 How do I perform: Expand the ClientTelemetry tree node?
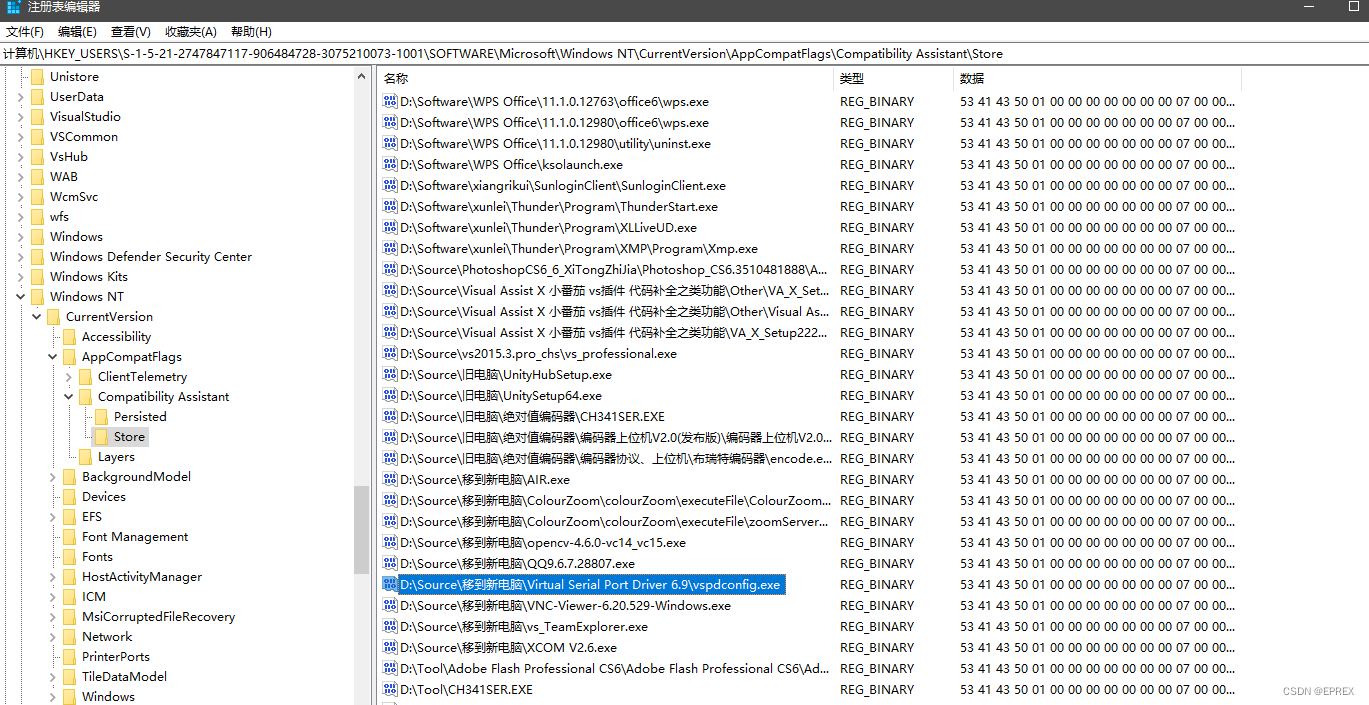(69, 377)
